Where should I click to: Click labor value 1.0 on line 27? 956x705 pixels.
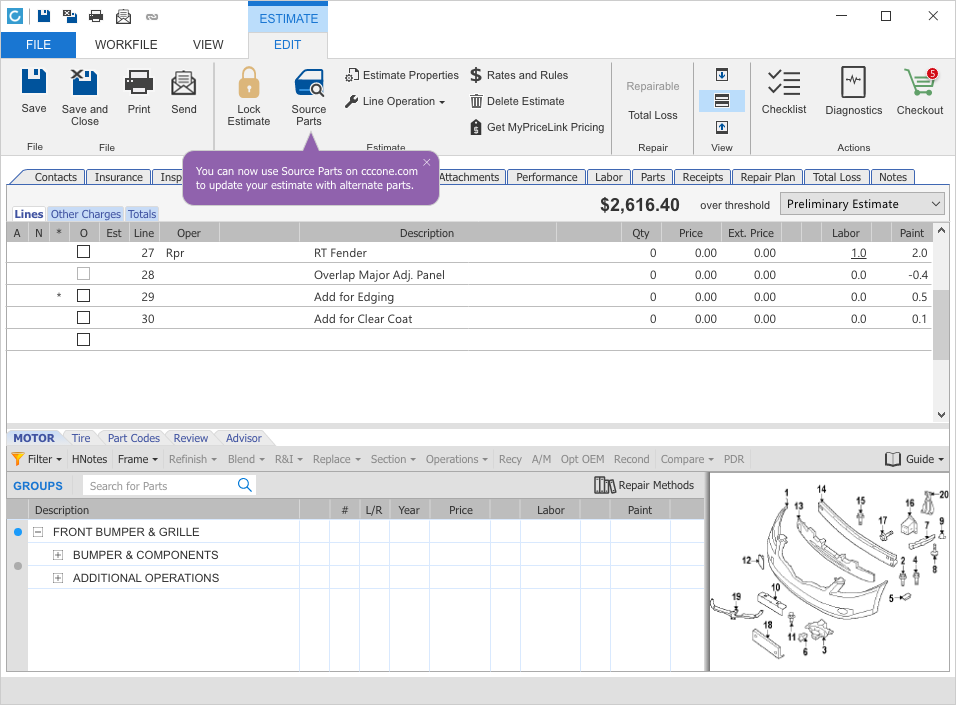click(858, 252)
